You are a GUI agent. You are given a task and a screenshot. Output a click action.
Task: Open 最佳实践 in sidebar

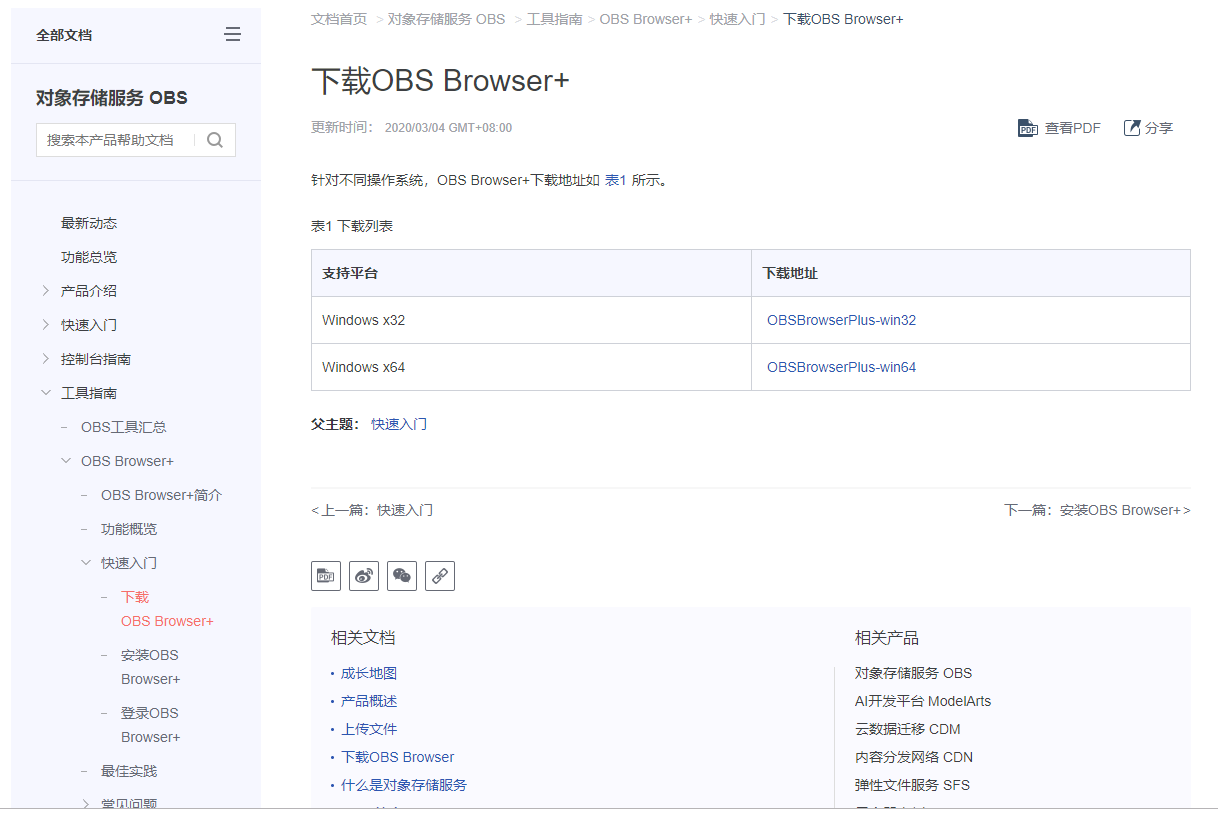(x=129, y=771)
